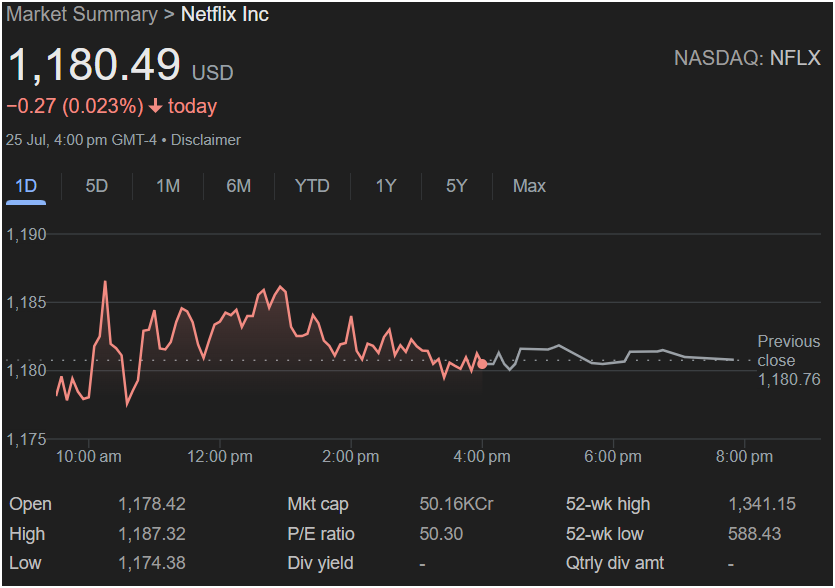835x588 pixels.
Task: Switch chart to YTD range
Action: click(x=312, y=186)
